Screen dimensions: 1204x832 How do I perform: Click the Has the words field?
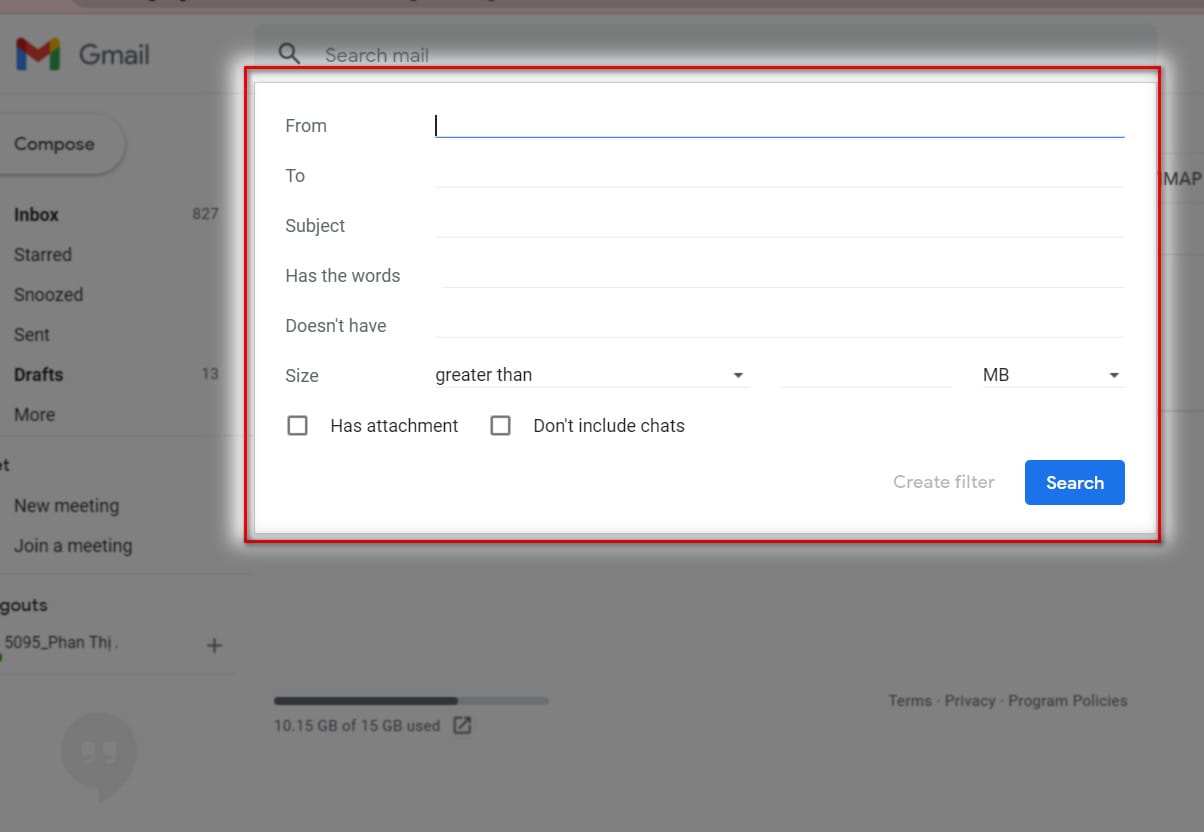point(783,274)
